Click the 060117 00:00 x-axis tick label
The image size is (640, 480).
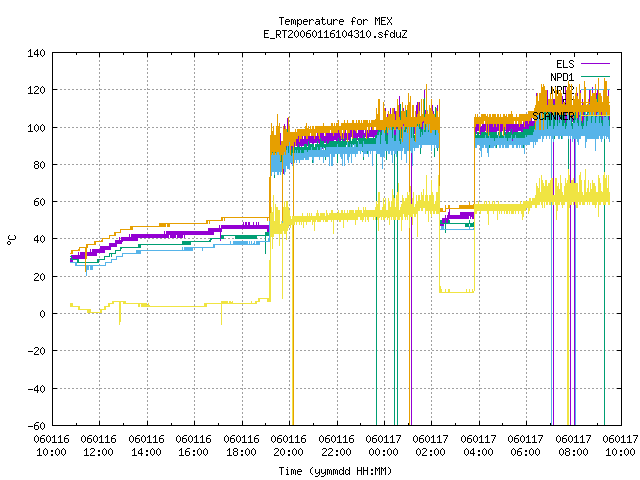tap(383, 446)
